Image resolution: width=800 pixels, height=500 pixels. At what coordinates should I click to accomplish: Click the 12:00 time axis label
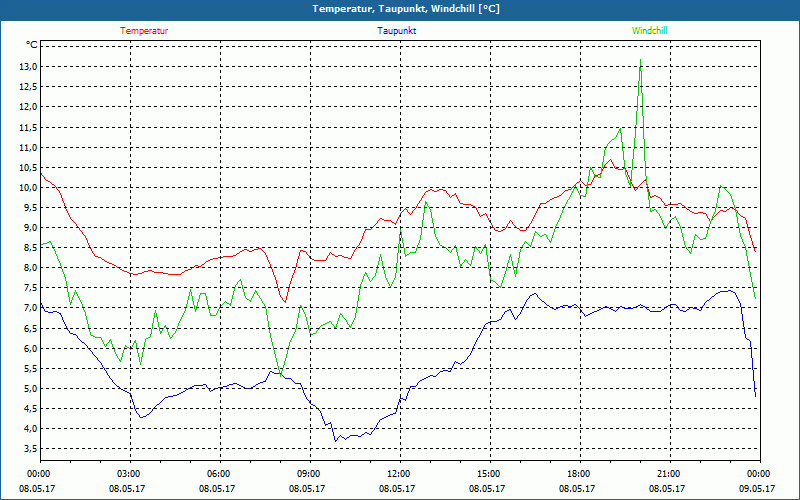click(400, 474)
